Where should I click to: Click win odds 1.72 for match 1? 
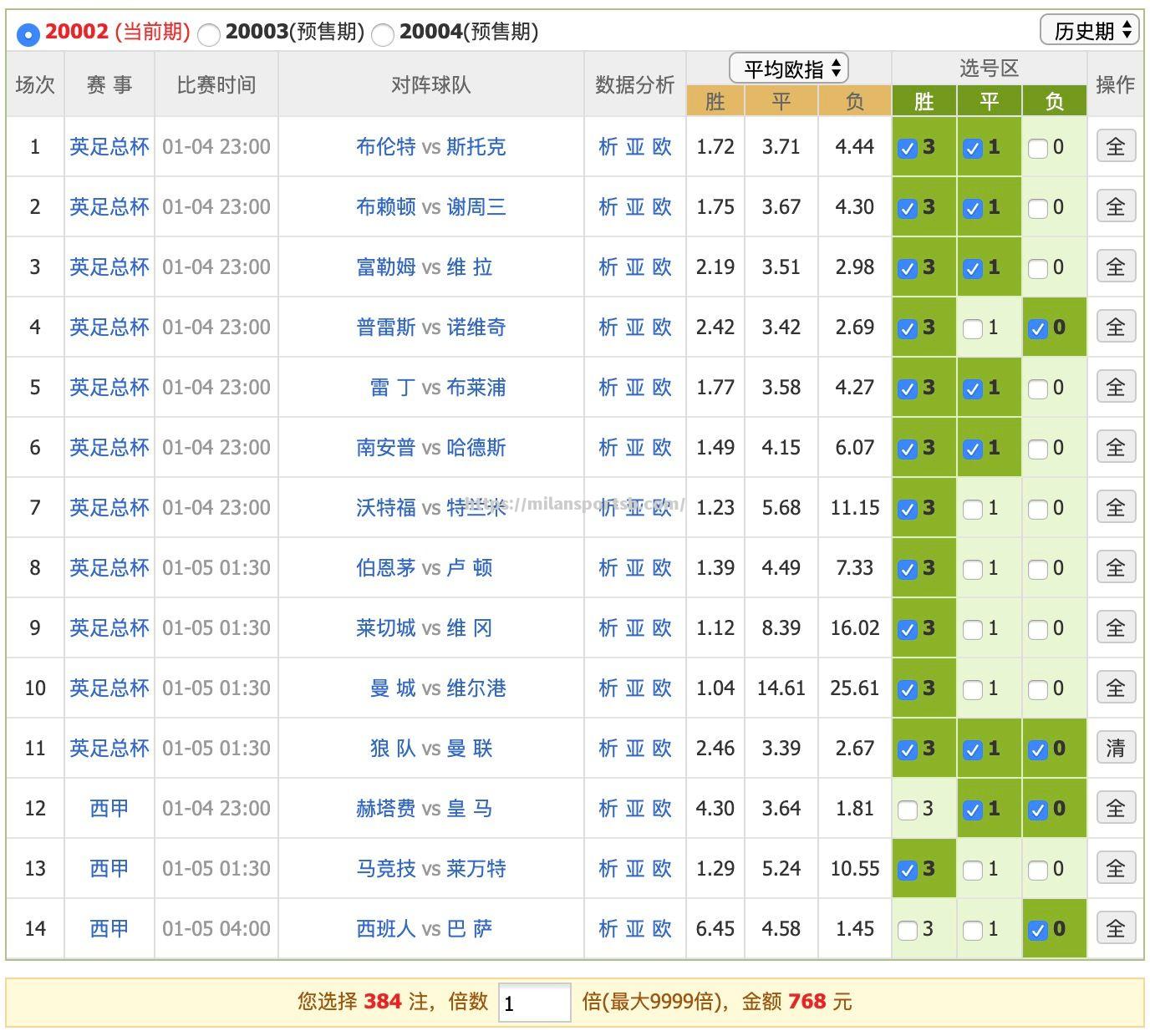715,146
